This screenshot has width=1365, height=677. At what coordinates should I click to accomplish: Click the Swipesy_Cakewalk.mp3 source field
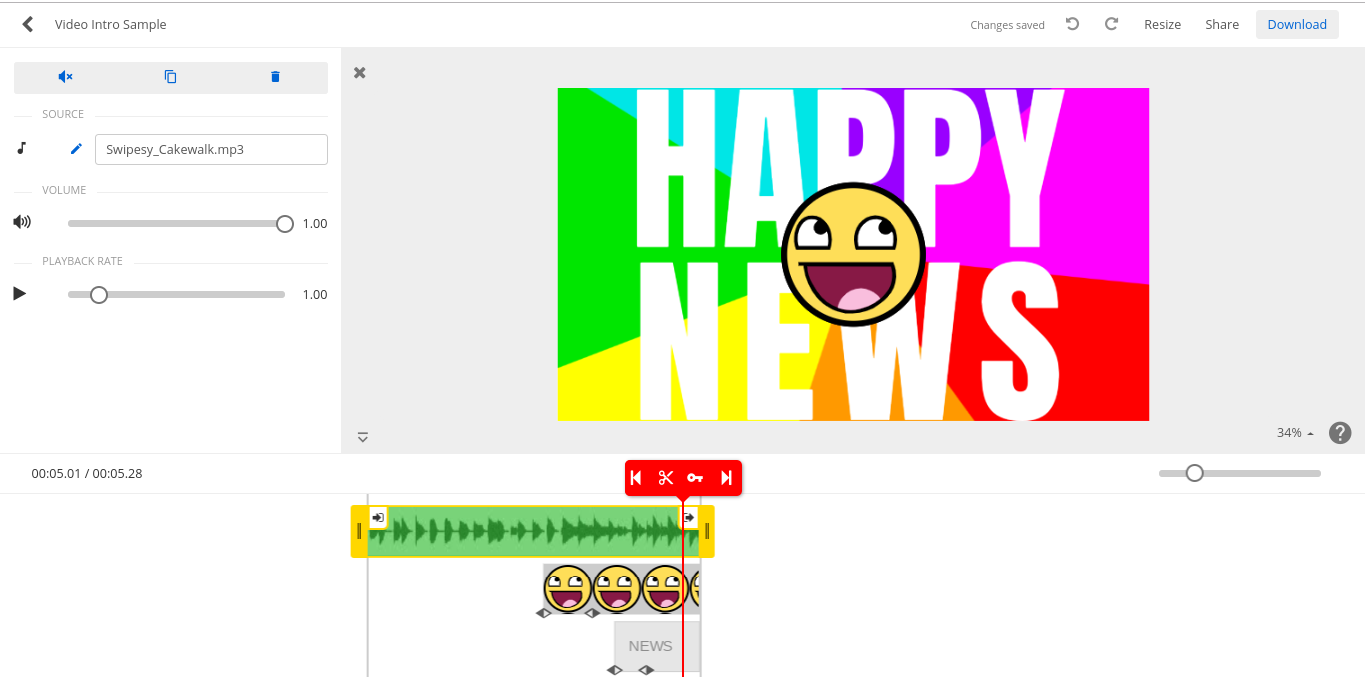pyautogui.click(x=211, y=149)
